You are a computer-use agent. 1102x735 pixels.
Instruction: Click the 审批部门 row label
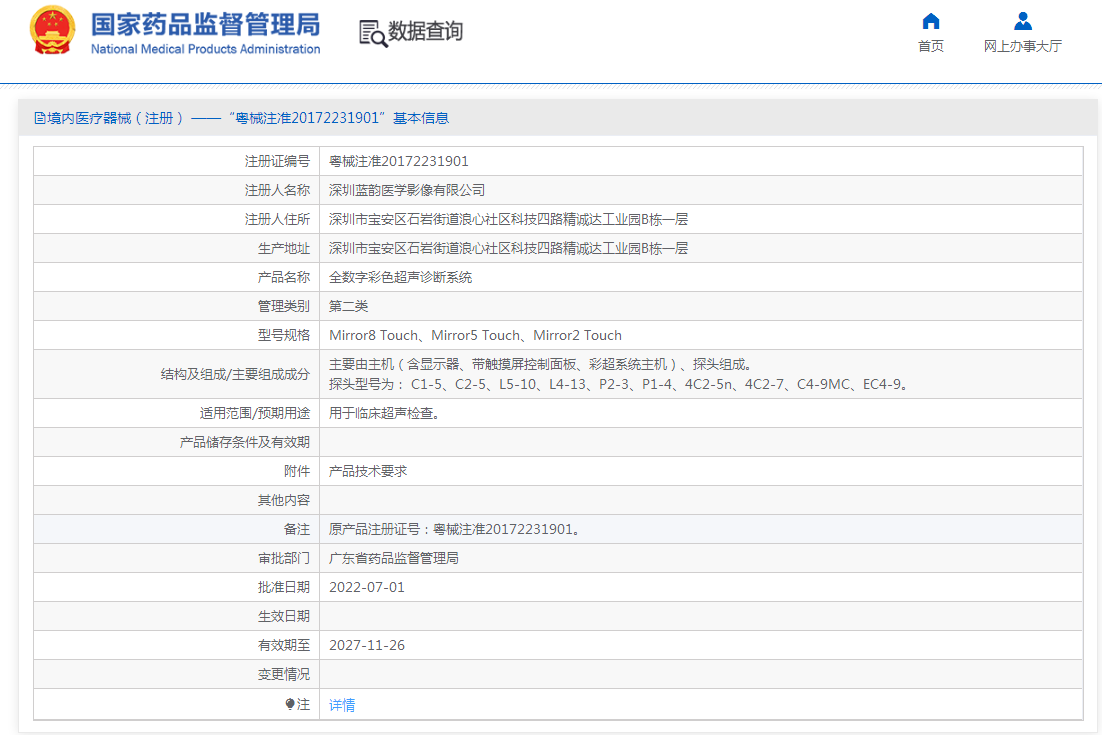point(284,558)
